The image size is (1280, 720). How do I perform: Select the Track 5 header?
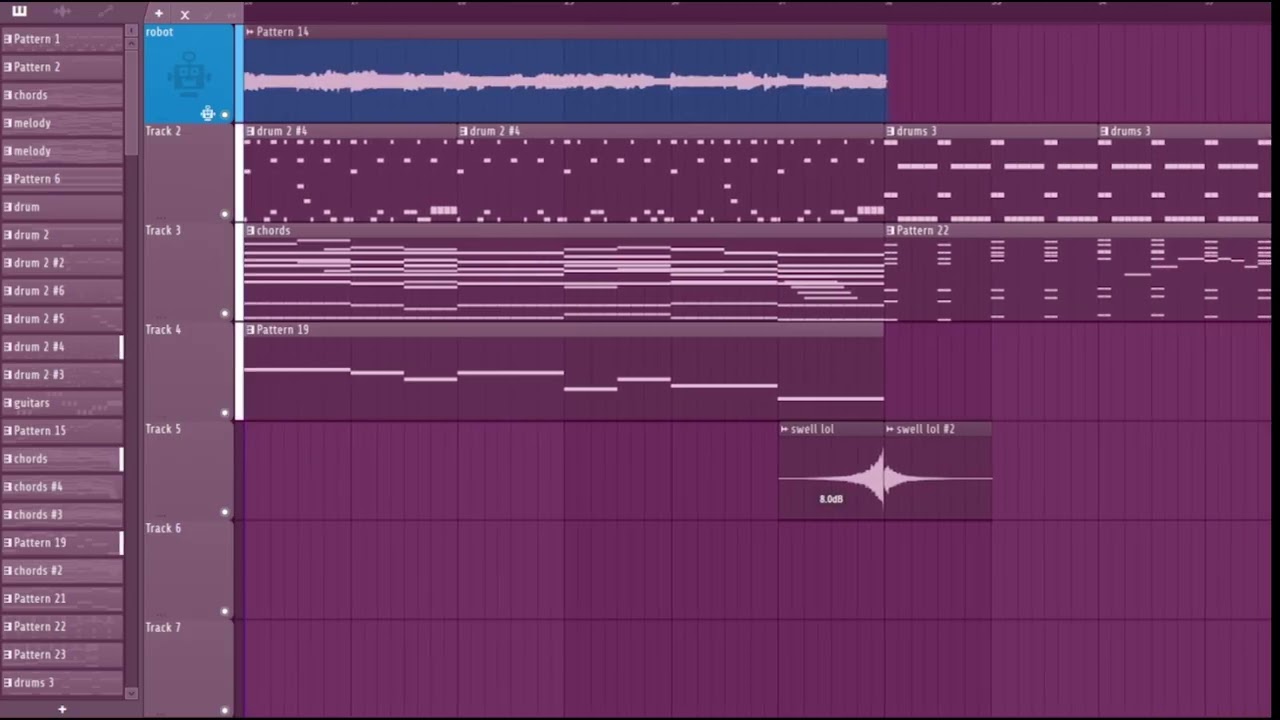point(188,470)
